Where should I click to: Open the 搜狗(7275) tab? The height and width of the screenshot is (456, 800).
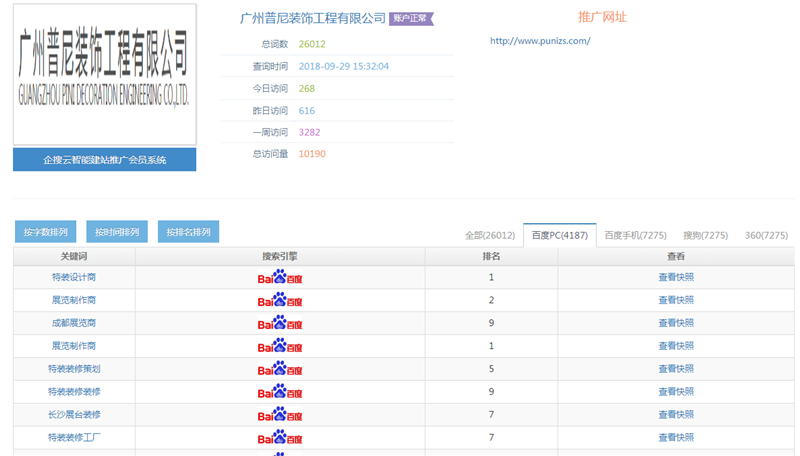tap(705, 236)
